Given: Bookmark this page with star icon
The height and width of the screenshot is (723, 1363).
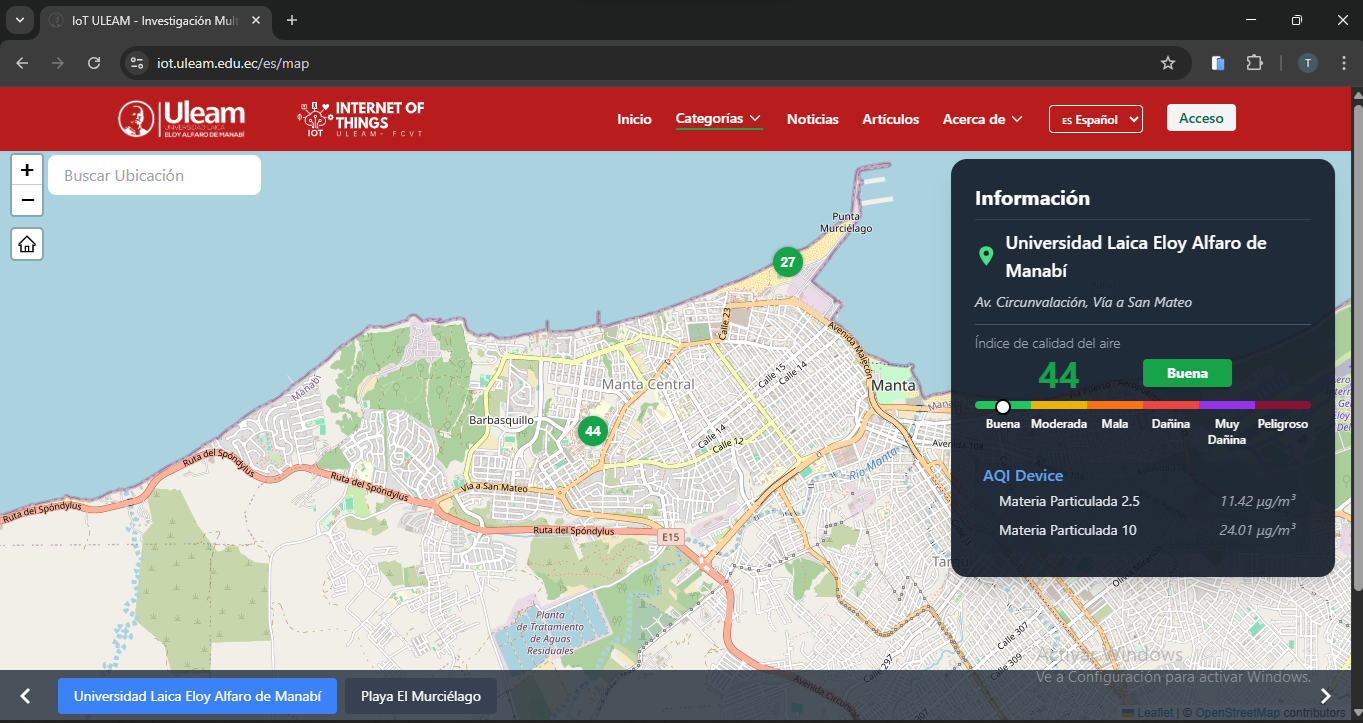Looking at the screenshot, I should click(x=1167, y=63).
